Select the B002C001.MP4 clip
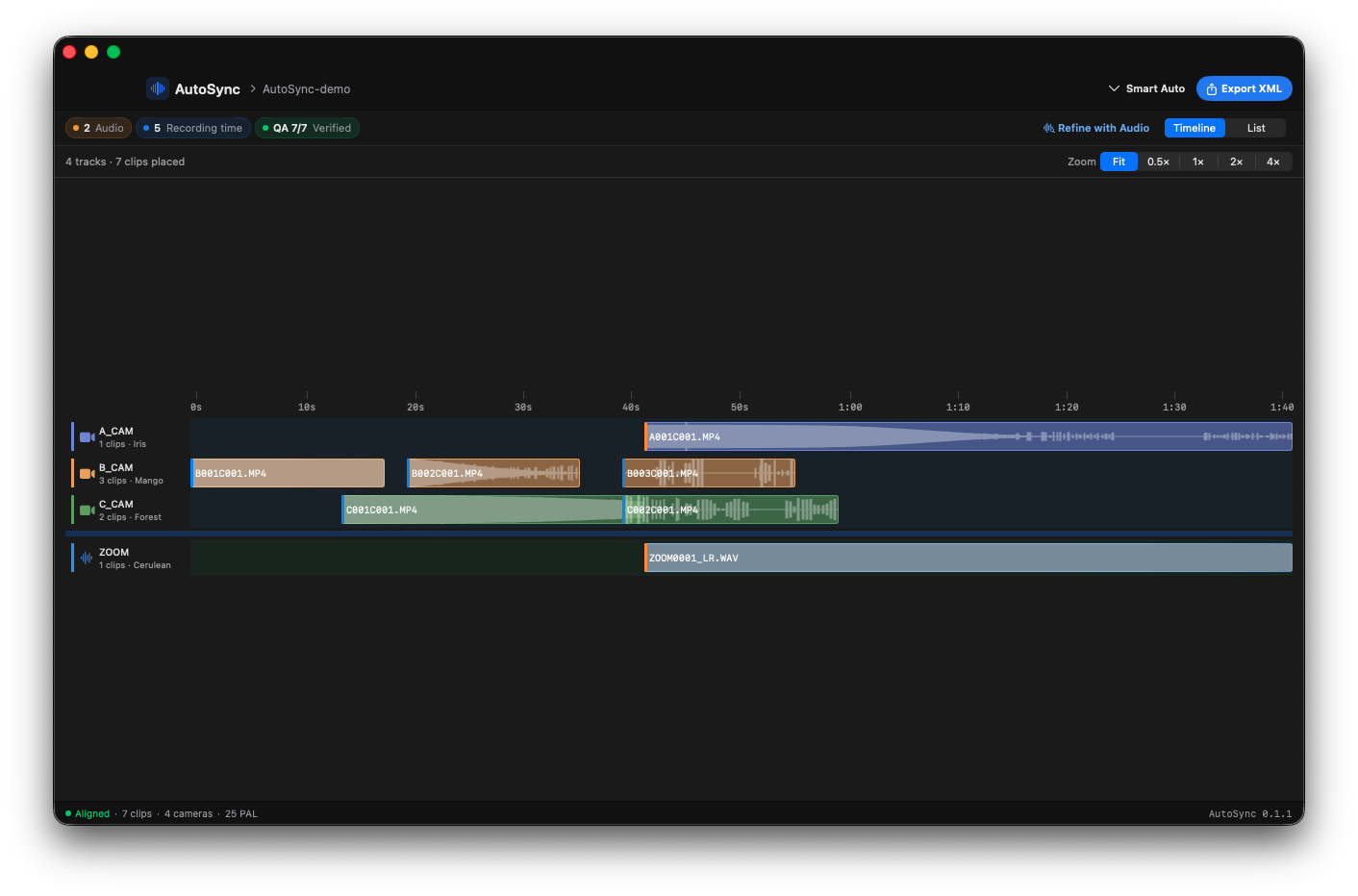1358x896 pixels. [493, 473]
